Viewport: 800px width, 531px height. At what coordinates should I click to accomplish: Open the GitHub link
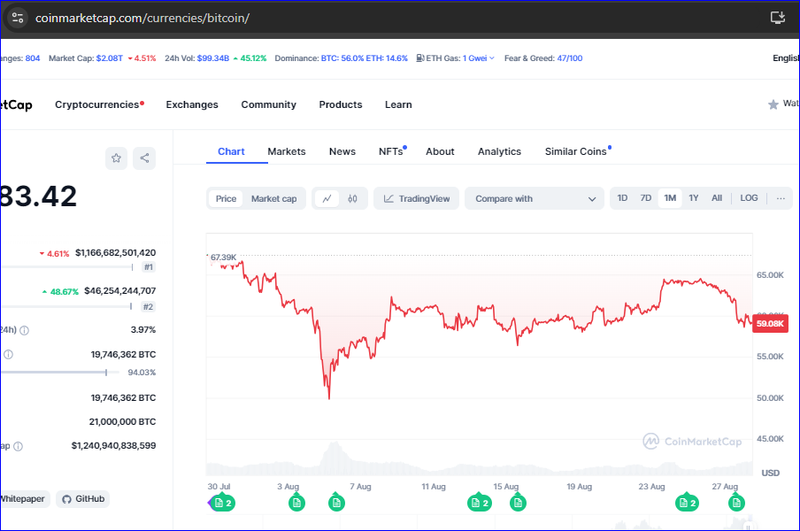(83, 499)
